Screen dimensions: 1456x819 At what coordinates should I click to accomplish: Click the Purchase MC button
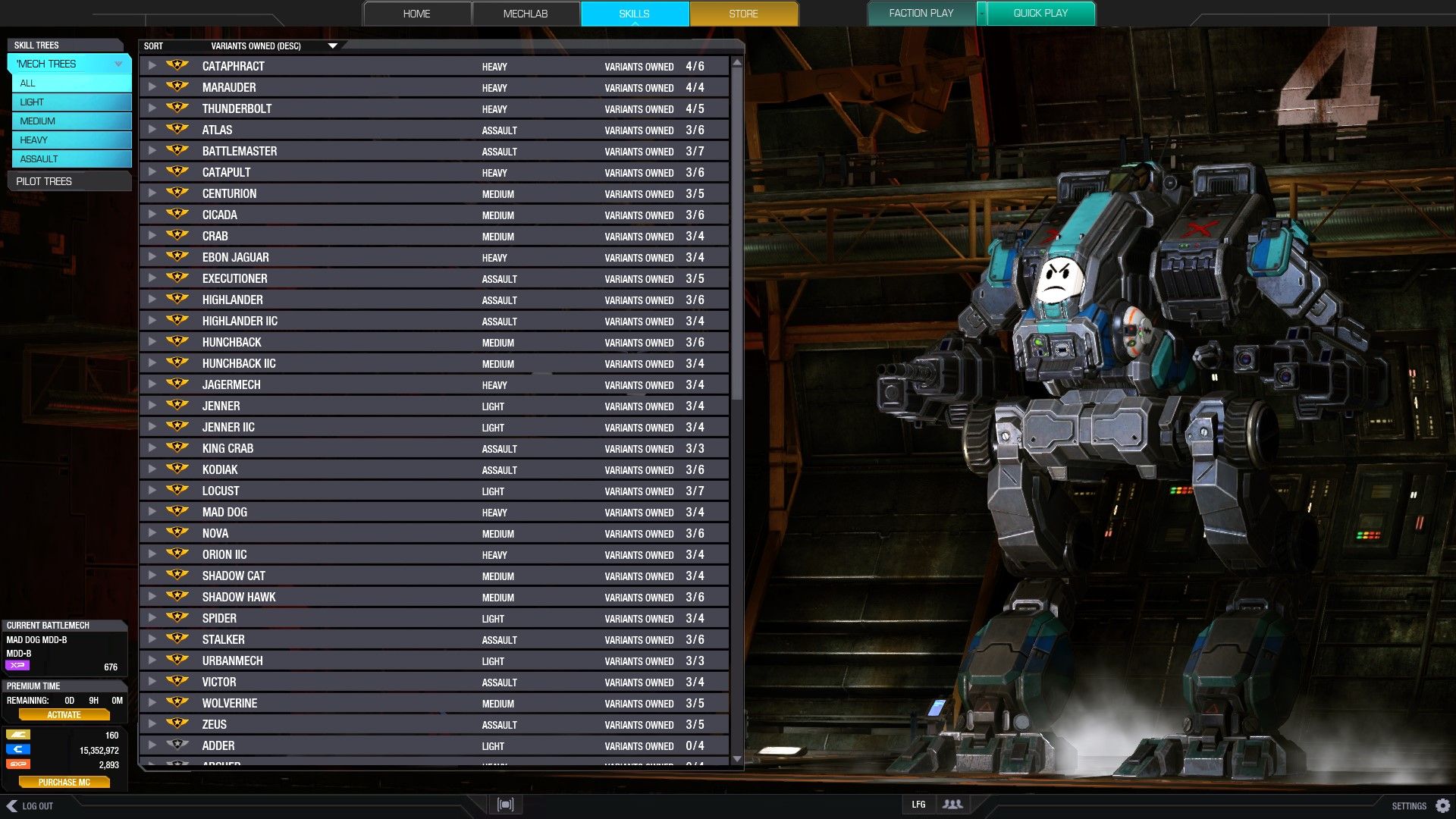click(x=64, y=782)
